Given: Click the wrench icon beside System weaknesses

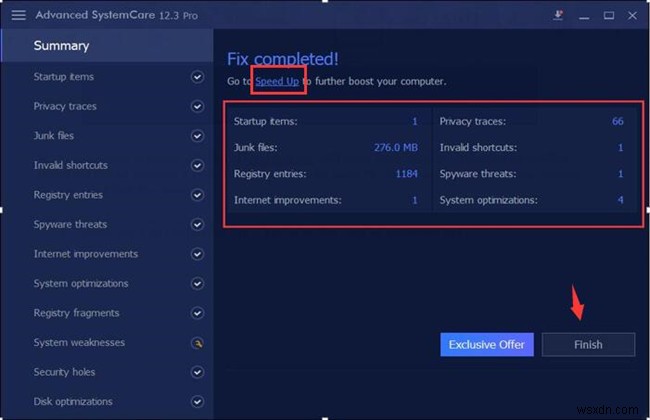Looking at the screenshot, I should click(197, 343).
